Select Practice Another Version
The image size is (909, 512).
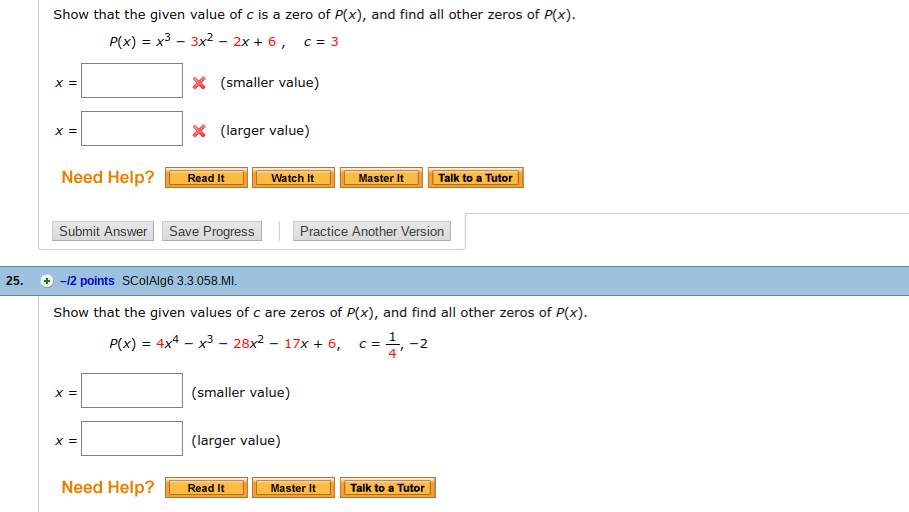372,231
